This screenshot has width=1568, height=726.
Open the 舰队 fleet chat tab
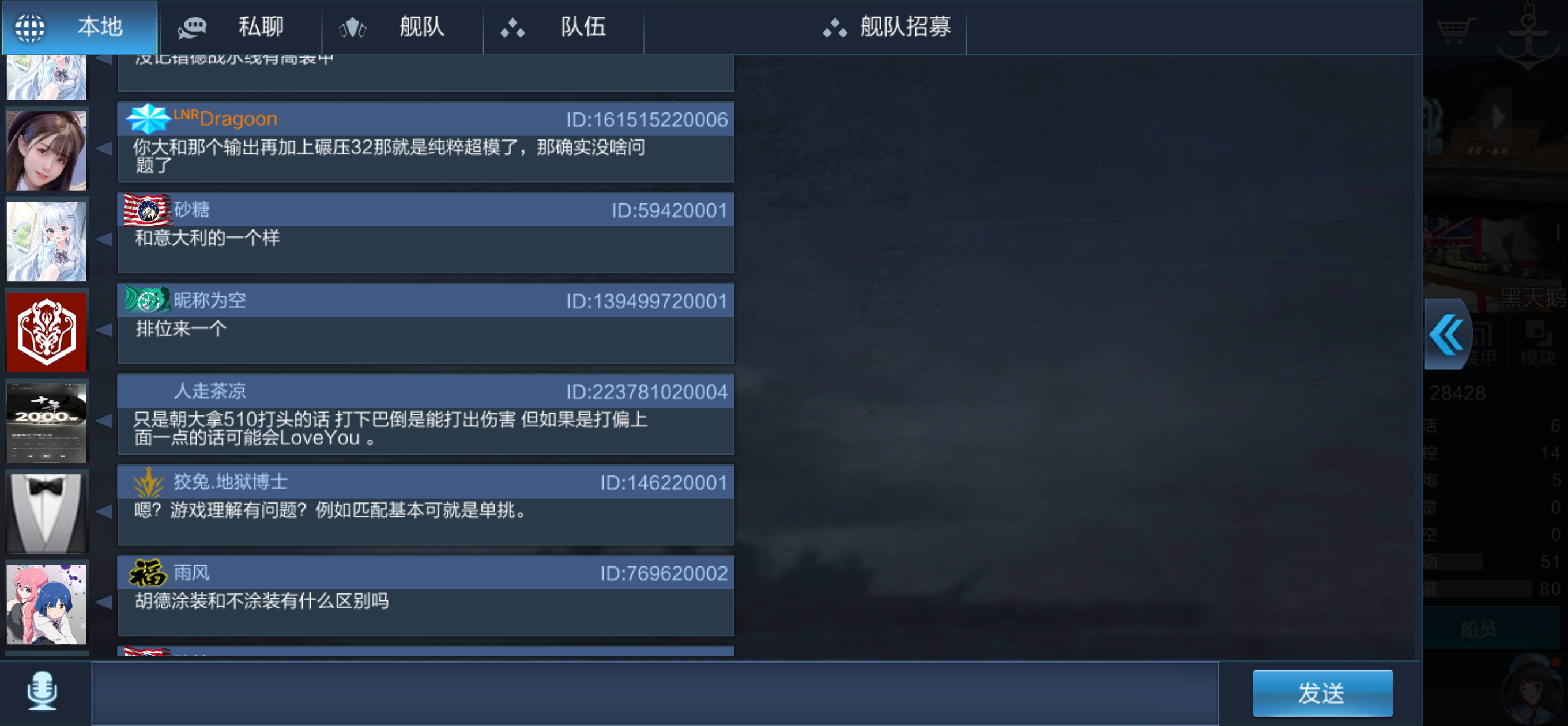[x=402, y=28]
